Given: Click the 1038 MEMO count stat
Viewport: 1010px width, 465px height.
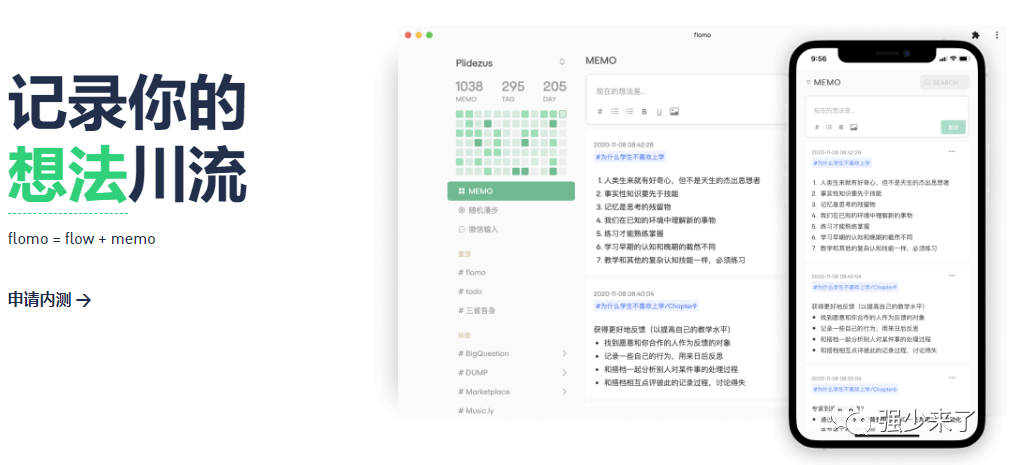Looking at the screenshot, I should 469,91.
